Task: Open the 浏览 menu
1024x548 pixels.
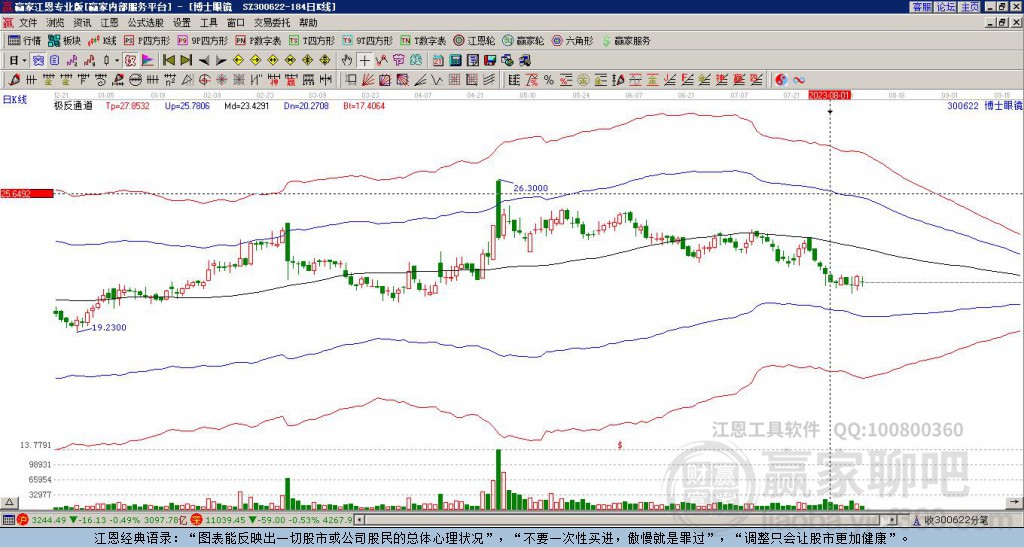Action: [x=56, y=23]
